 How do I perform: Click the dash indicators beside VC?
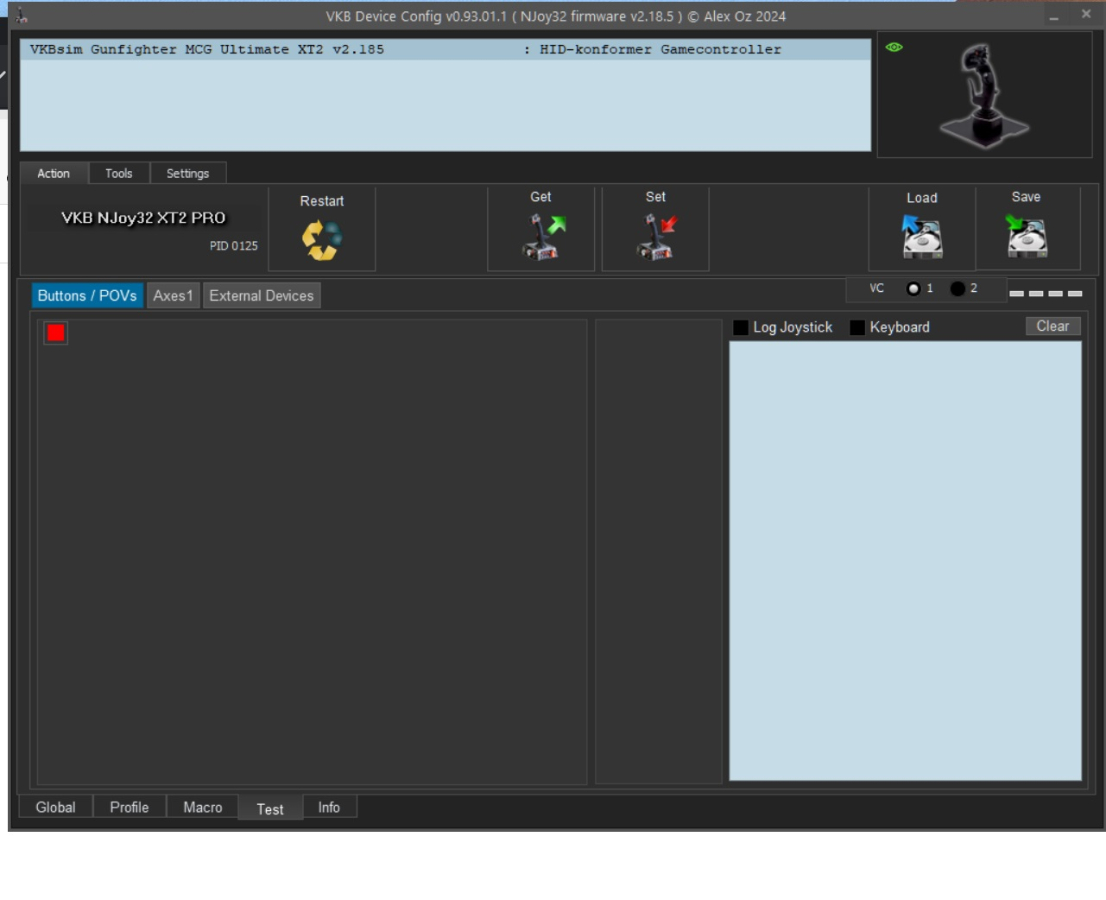(x=1045, y=293)
